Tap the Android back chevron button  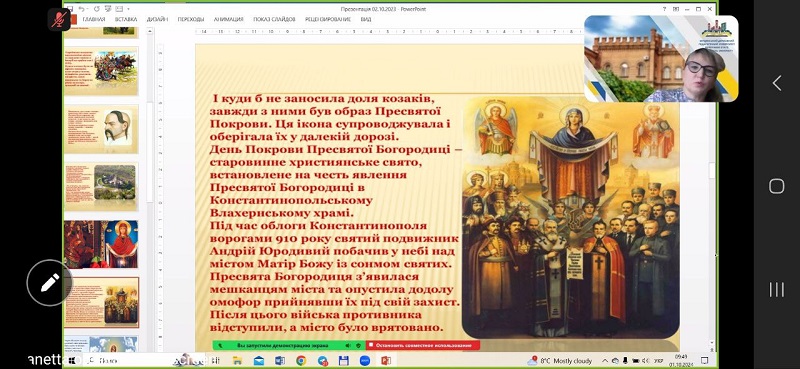click(777, 83)
